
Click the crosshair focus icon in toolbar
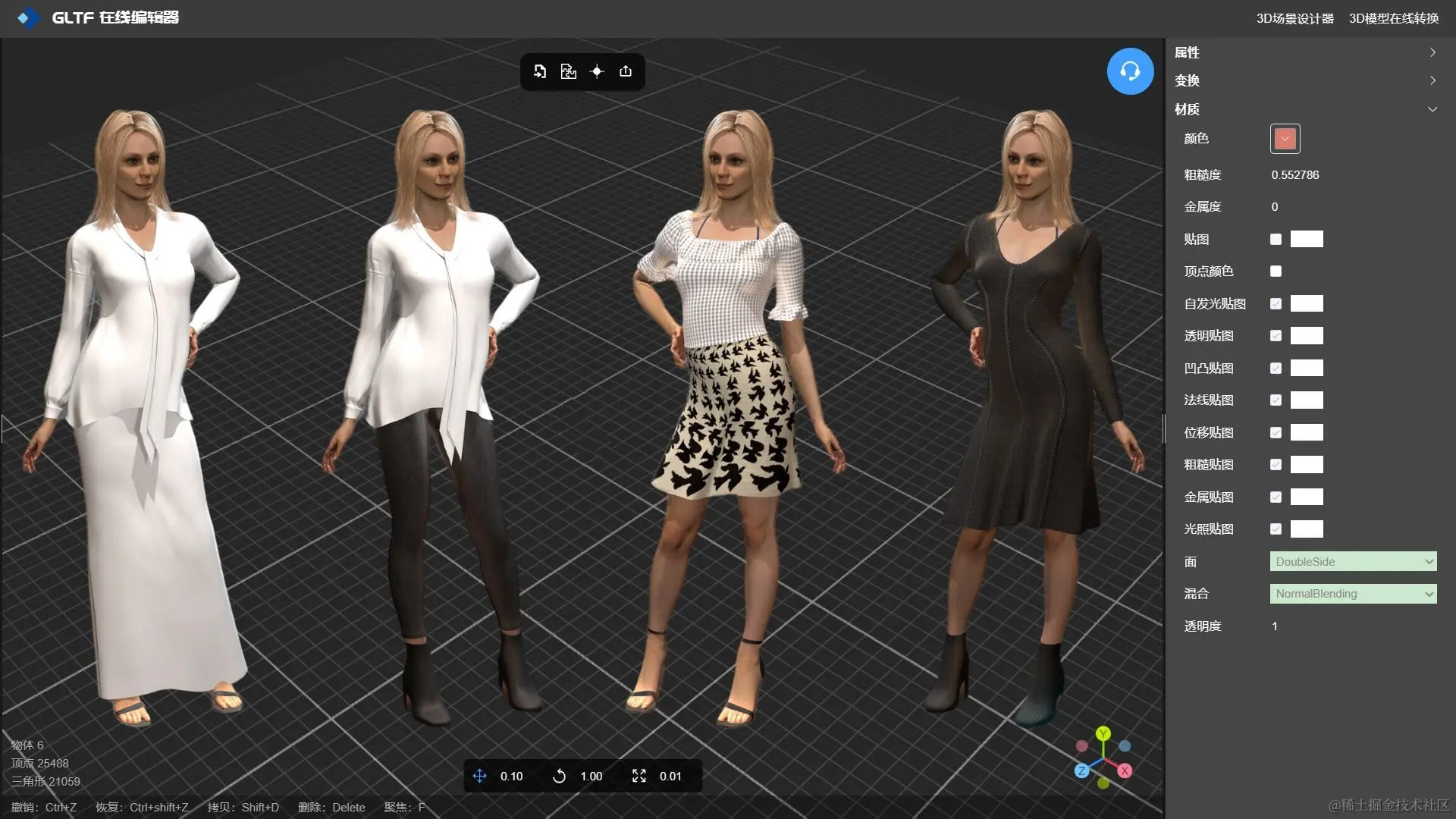tap(597, 71)
